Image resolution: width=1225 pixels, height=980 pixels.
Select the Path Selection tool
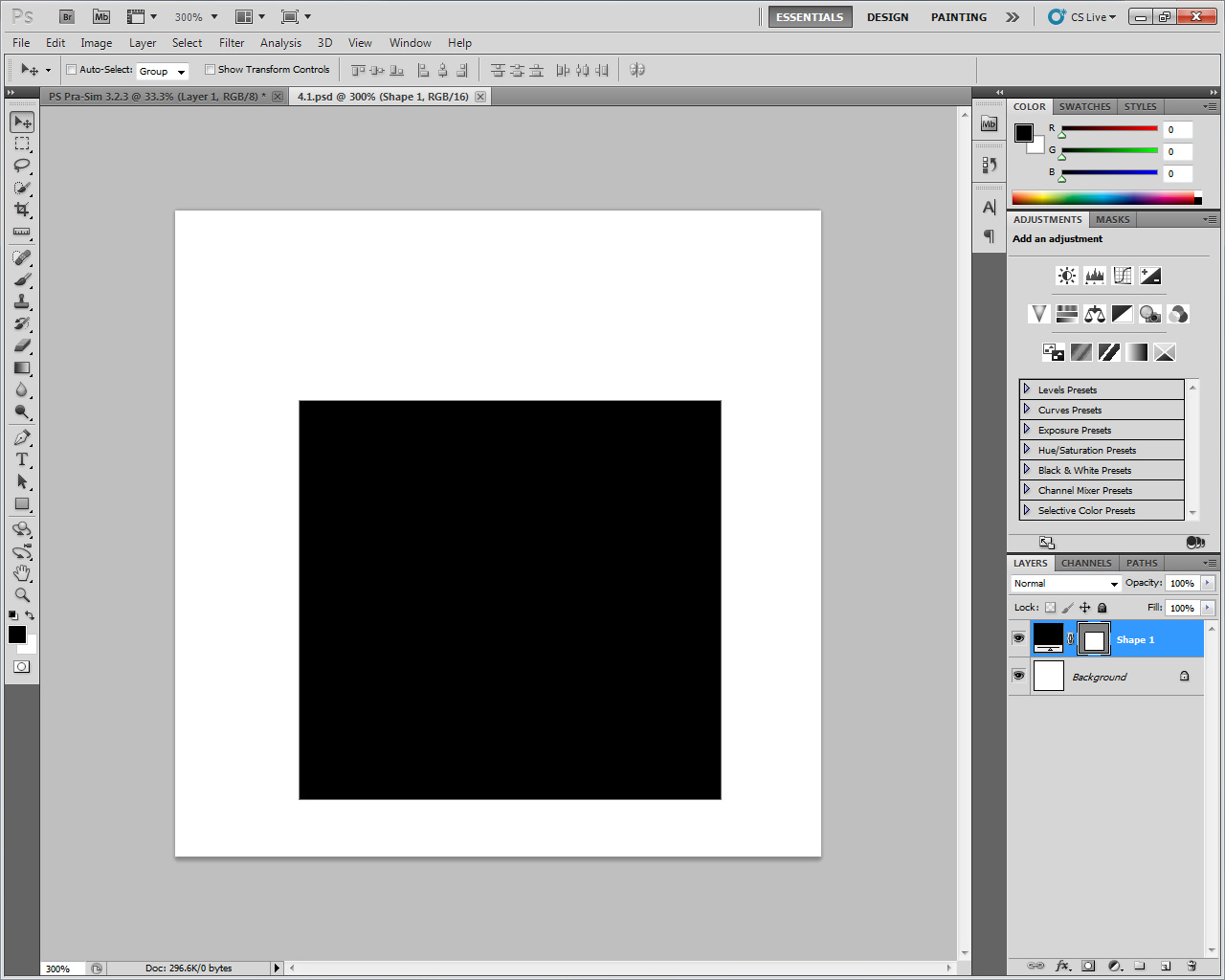[22, 481]
